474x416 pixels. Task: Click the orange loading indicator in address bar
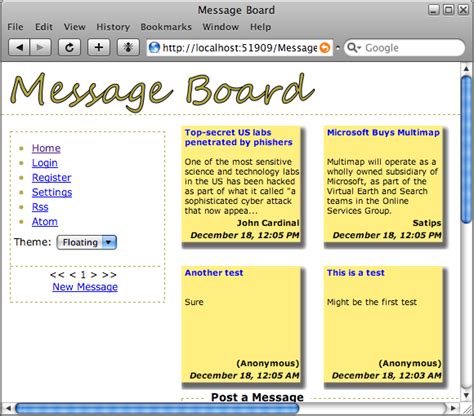click(325, 48)
